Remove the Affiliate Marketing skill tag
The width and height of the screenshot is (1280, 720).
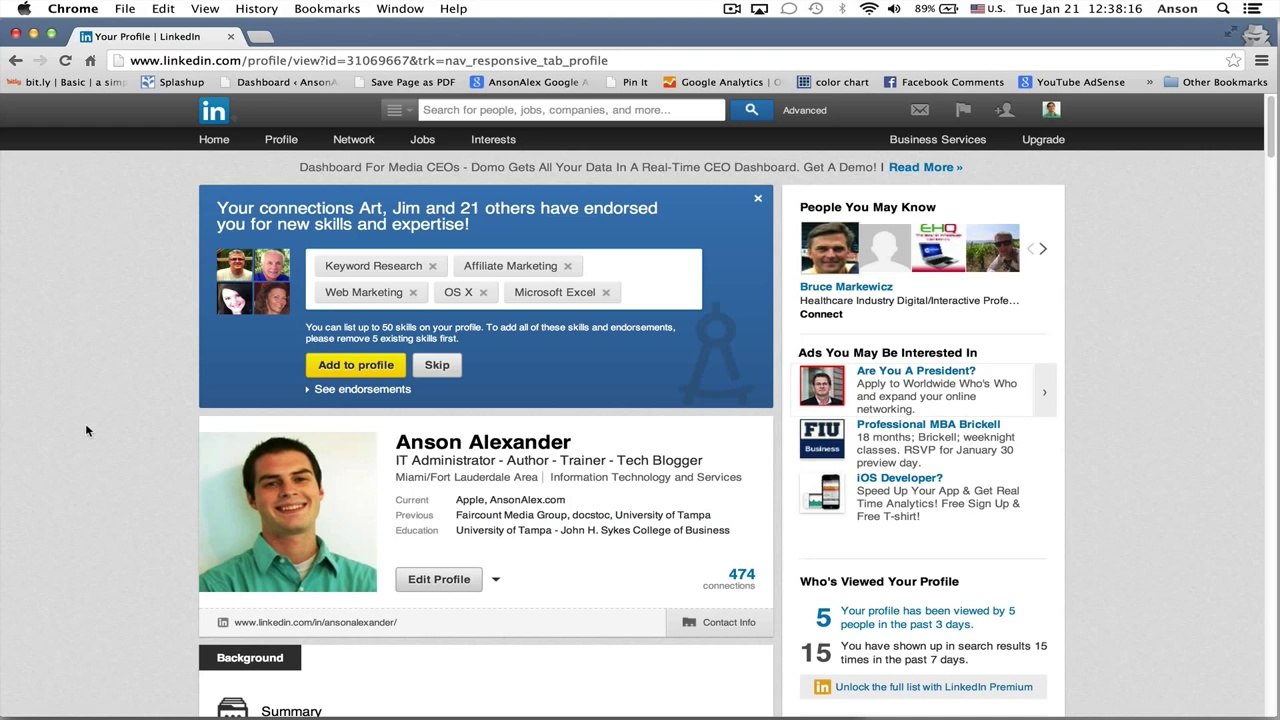click(x=568, y=266)
